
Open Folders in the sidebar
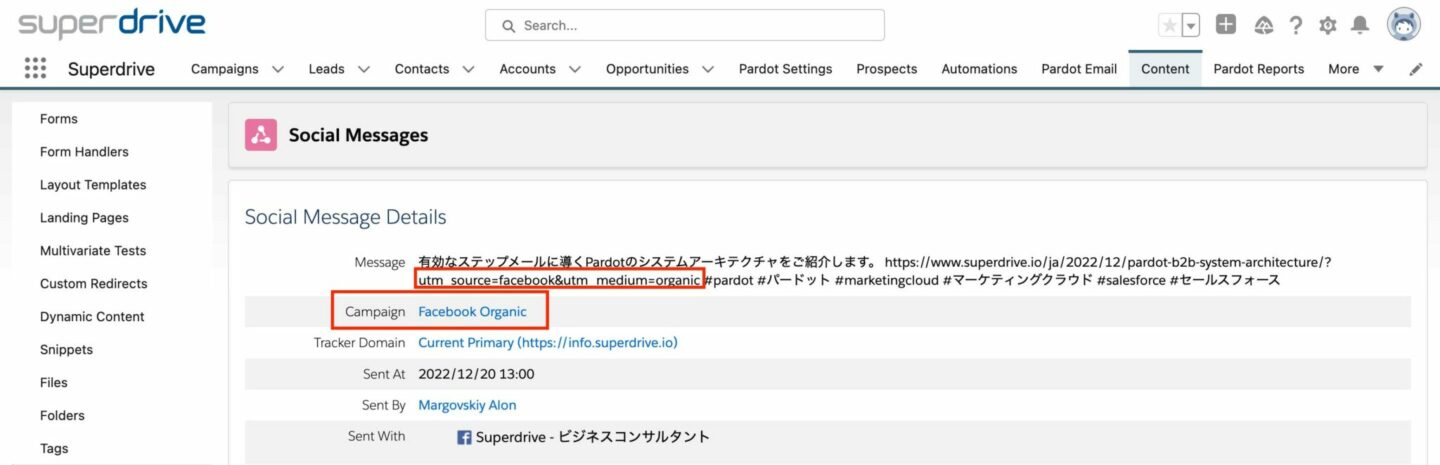(x=62, y=416)
